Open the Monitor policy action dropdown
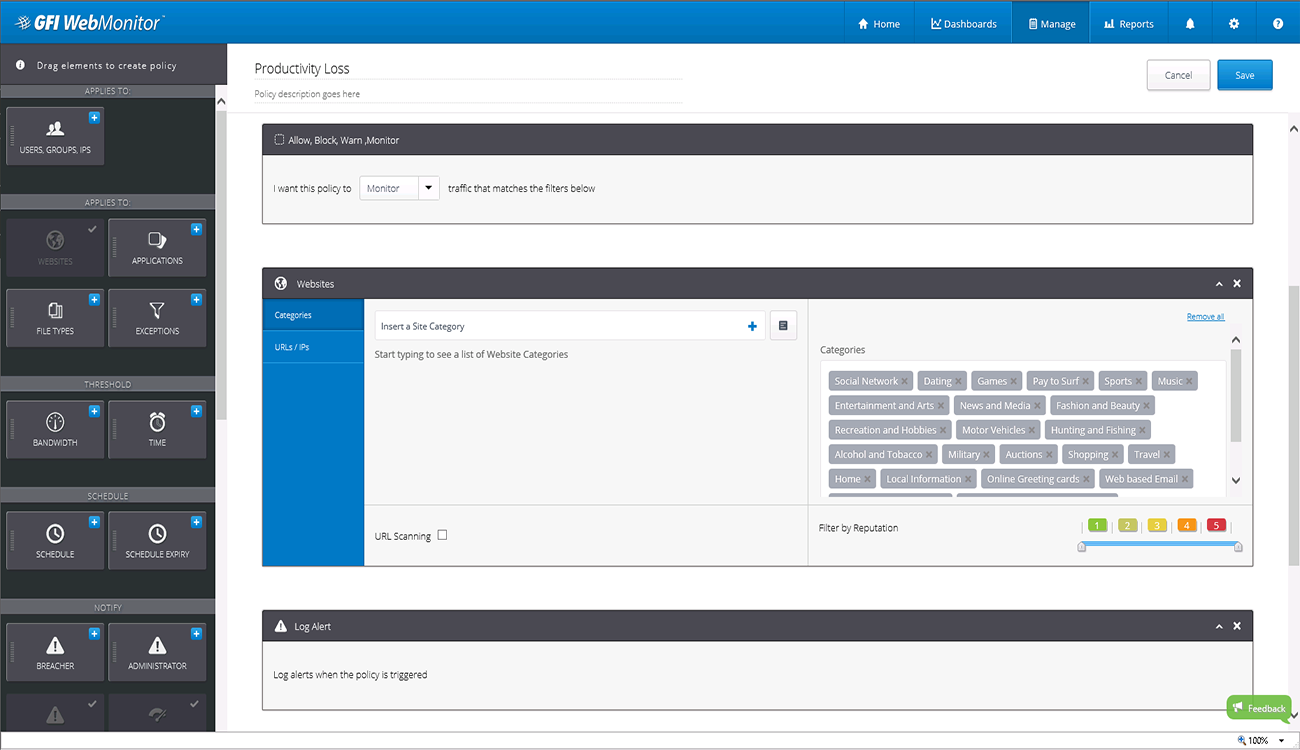Viewport: 1300px width, 750px height. [x=428, y=188]
